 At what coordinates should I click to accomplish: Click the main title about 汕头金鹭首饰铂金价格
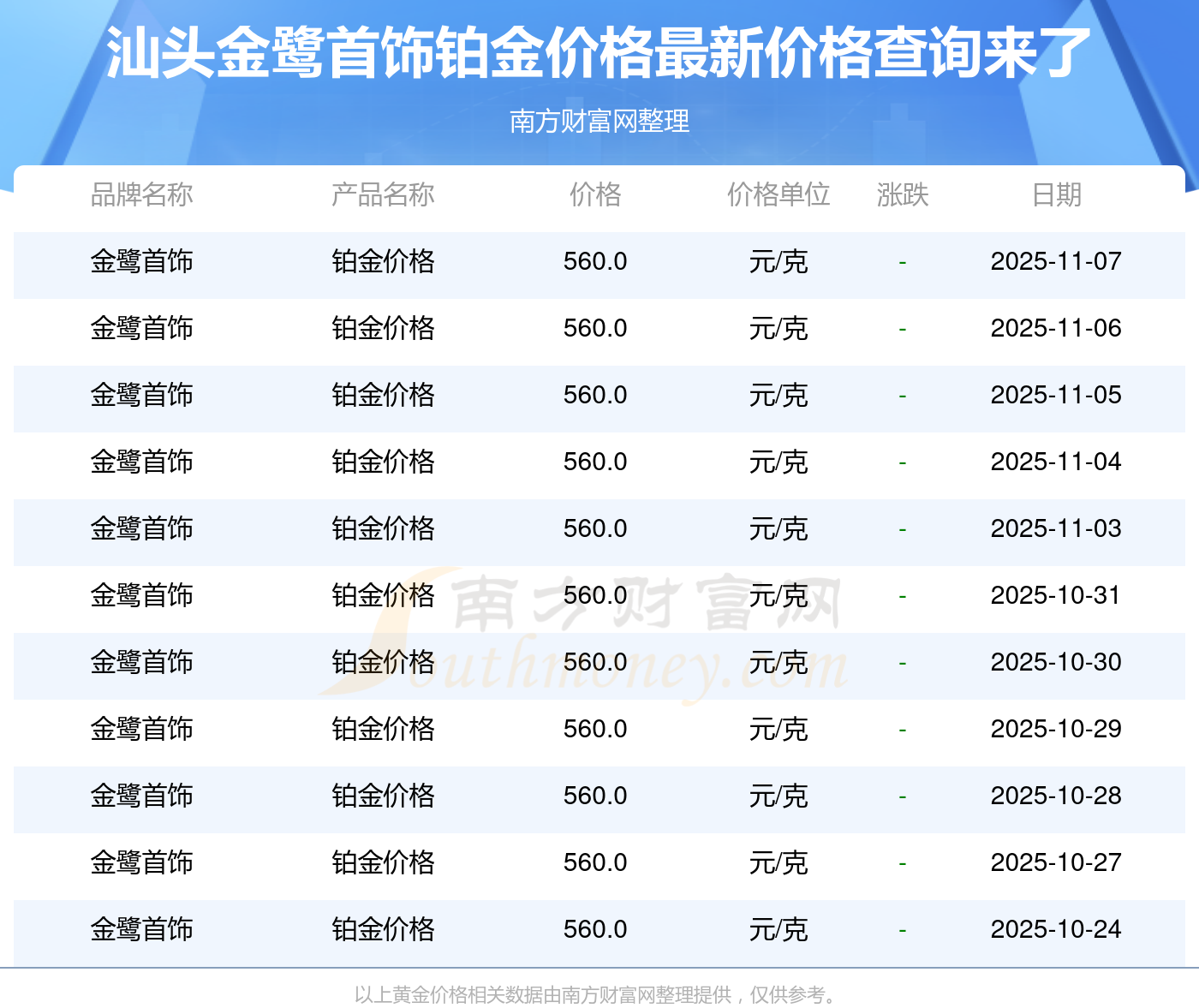[599, 53]
